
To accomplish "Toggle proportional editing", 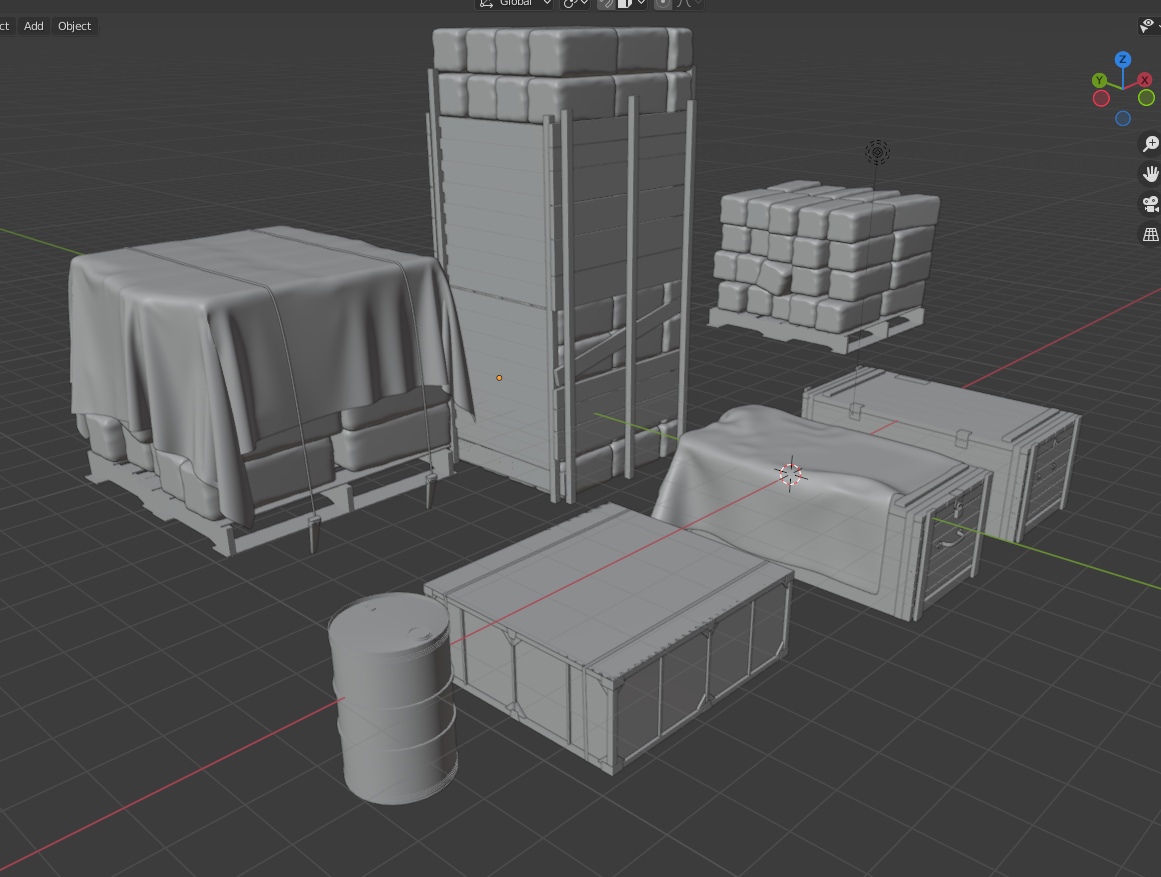I will tap(663, 3).
